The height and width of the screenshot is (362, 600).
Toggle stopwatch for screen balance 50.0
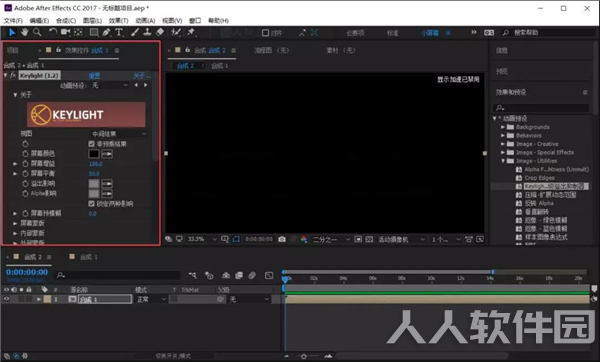25,174
